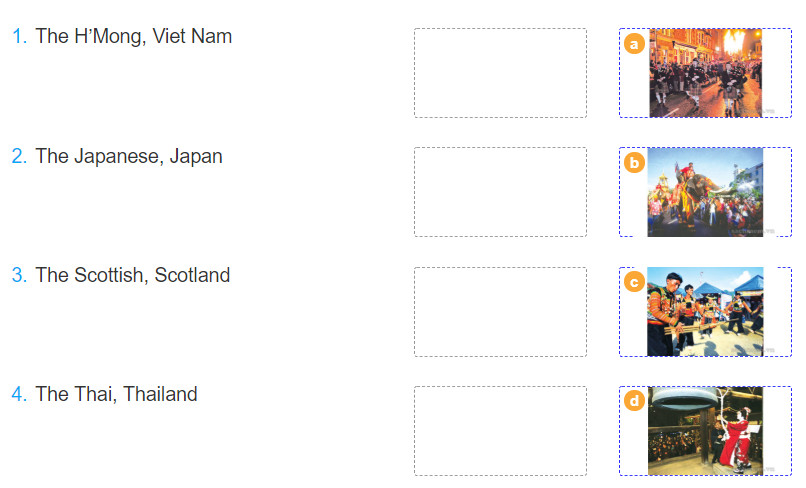Image resolution: width=806 pixels, height=488 pixels.
Task: Select the elephant festival photo
Action: click(x=705, y=192)
